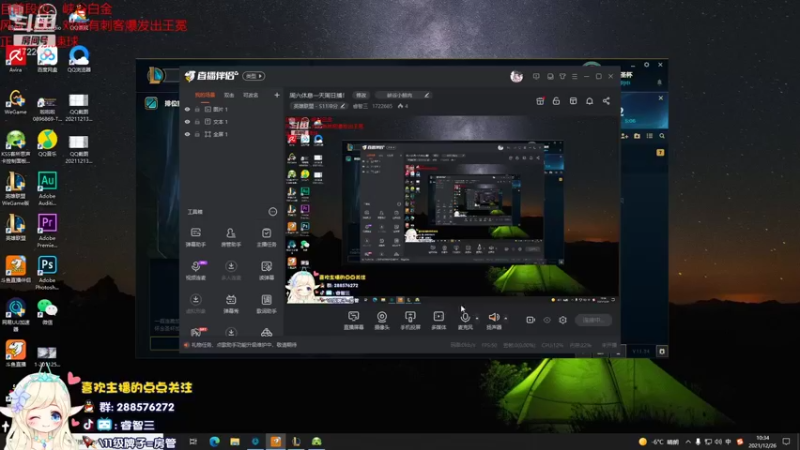Toggle the preview eye icon near settings
Image resolution: width=800 pixels, height=450 pixels.
[547, 320]
